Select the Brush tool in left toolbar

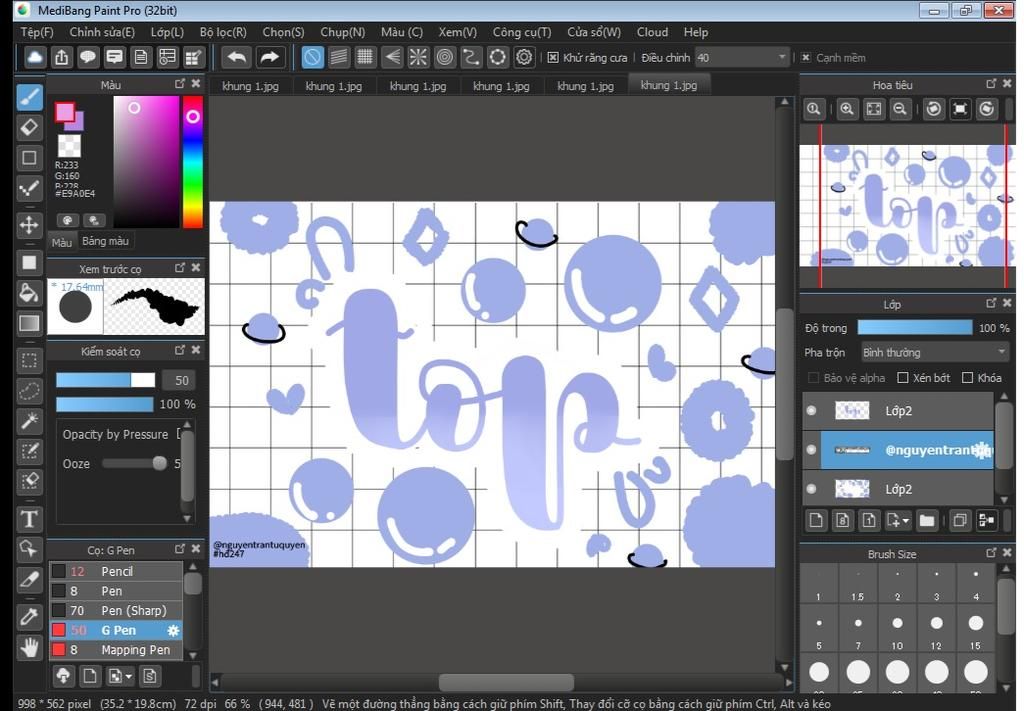(29, 97)
